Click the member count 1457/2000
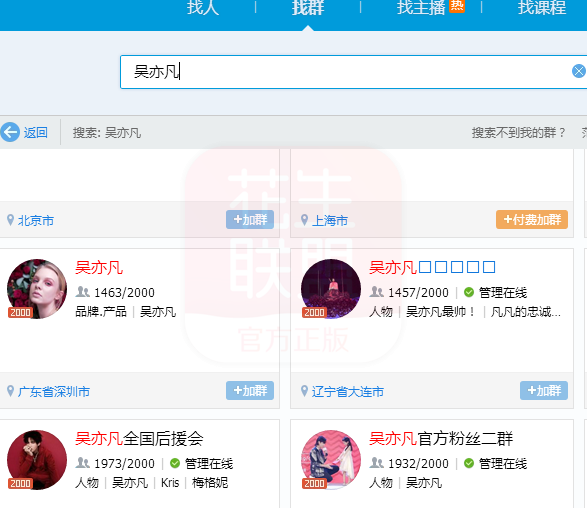587x508 pixels. tap(418, 292)
